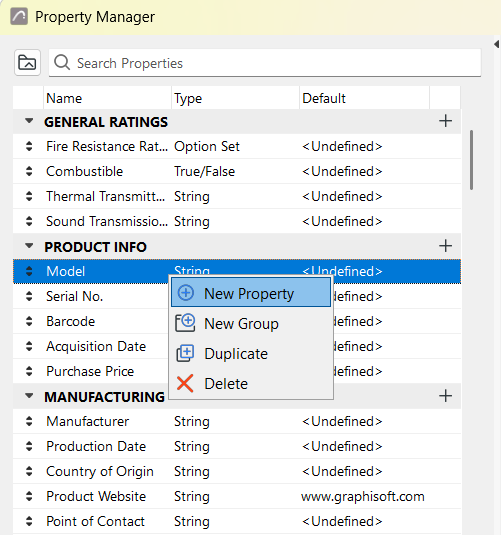
Task: Click reorder handle of Fire Resistance row
Action: click(x=29, y=146)
